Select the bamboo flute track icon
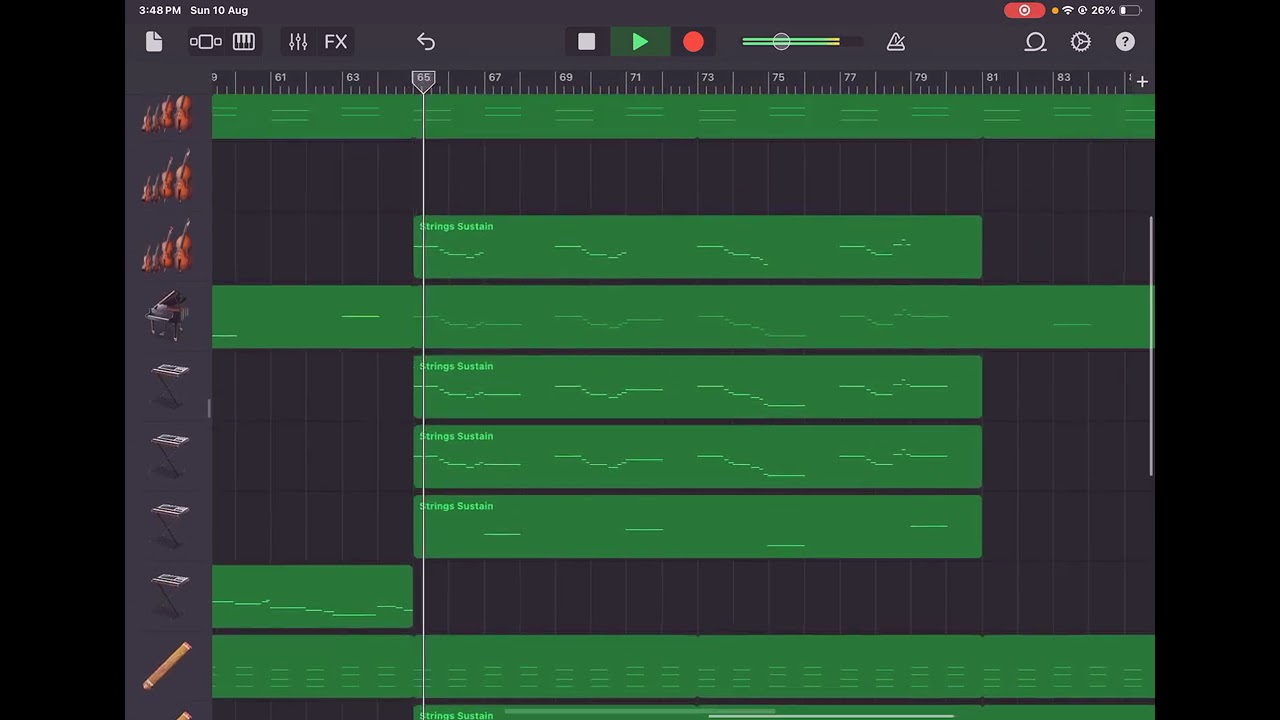Screen dimensions: 1280x720 pyautogui.click(x=167, y=666)
